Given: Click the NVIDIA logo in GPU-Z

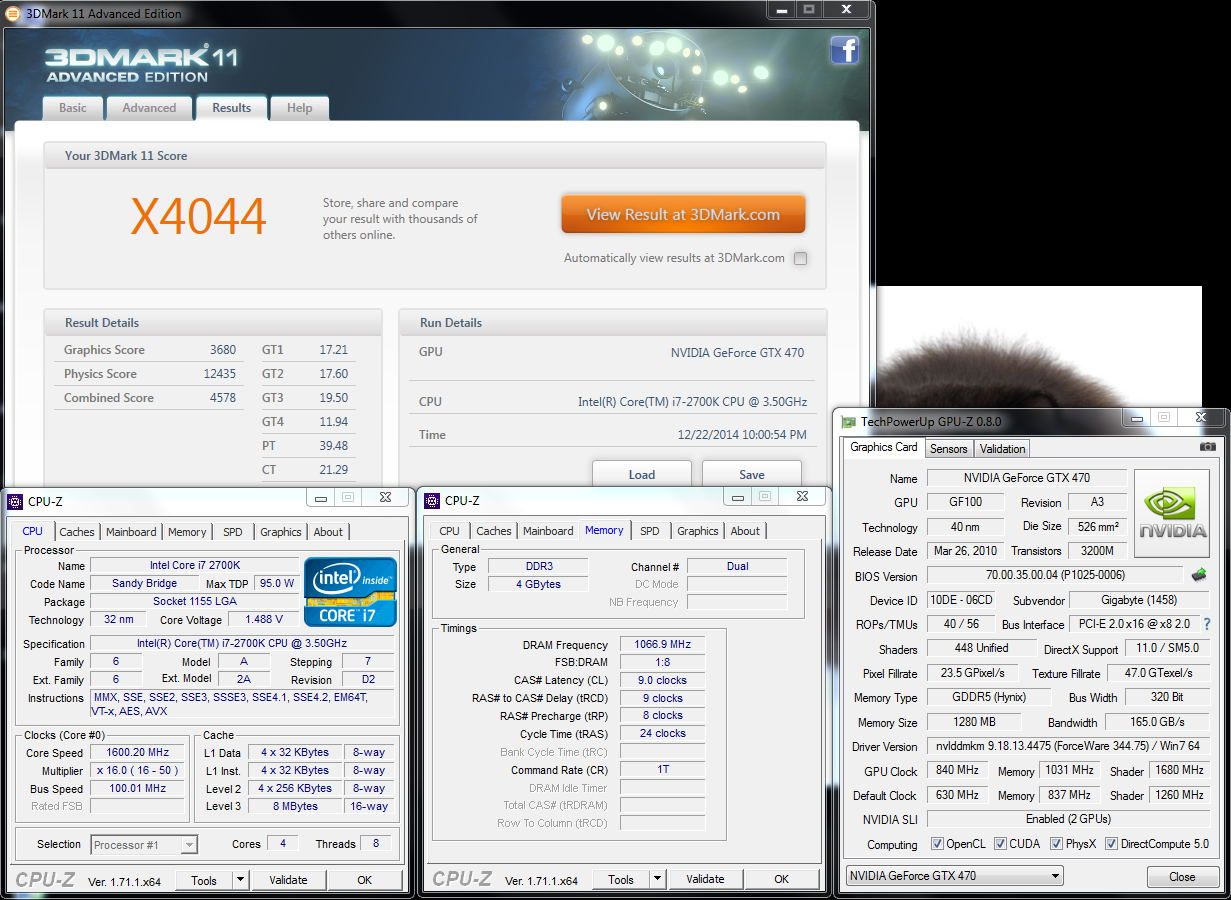Looking at the screenshot, I should (x=1171, y=514).
